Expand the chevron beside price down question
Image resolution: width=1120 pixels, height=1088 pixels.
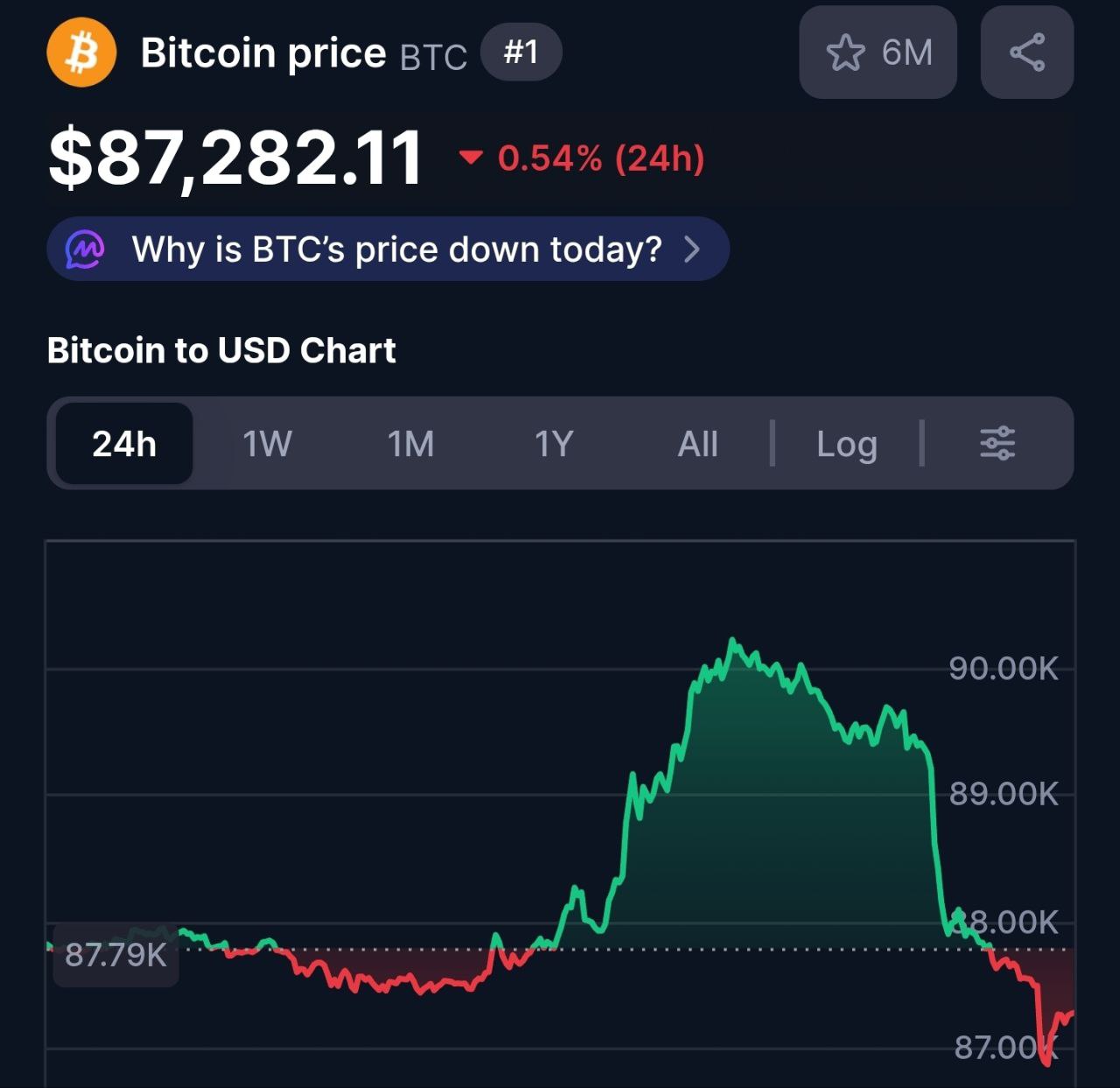pyautogui.click(x=692, y=249)
